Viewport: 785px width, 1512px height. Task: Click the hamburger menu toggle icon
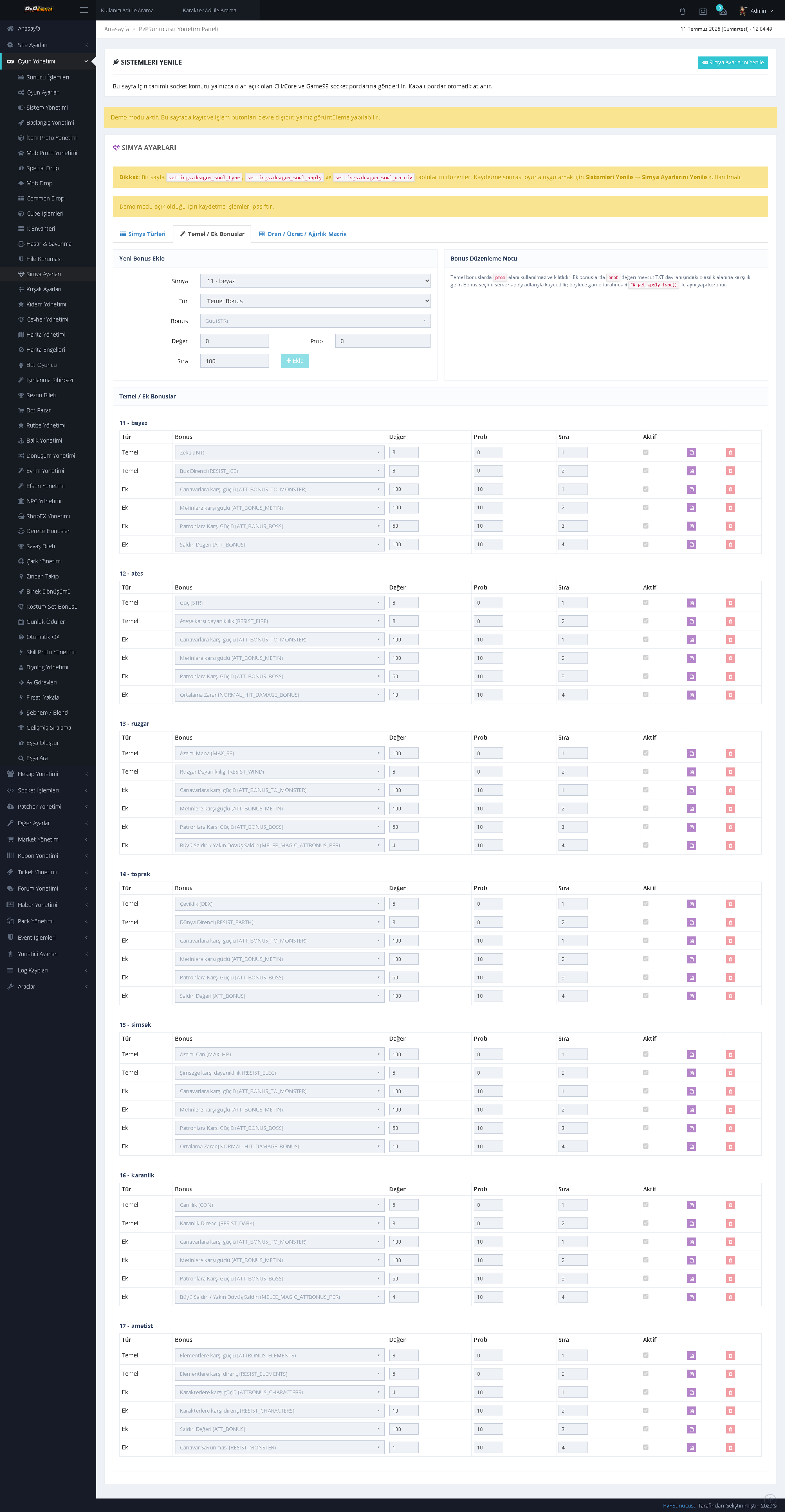click(84, 11)
